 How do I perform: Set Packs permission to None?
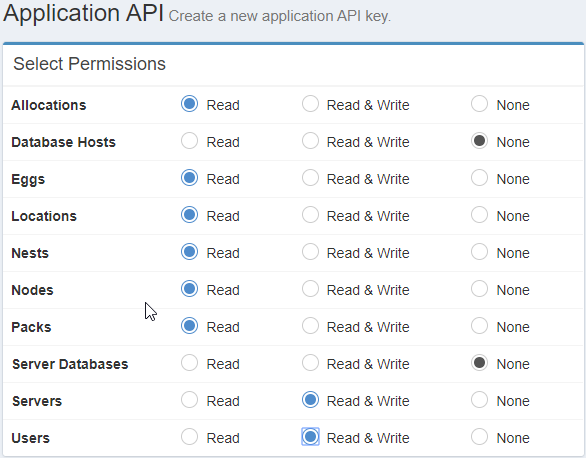tap(479, 326)
